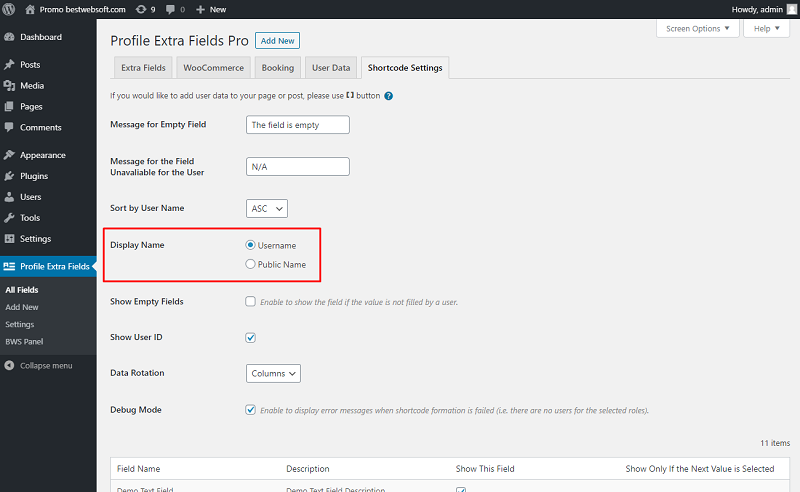The image size is (800, 492).
Task: Click the Add New button
Action: click(278, 41)
